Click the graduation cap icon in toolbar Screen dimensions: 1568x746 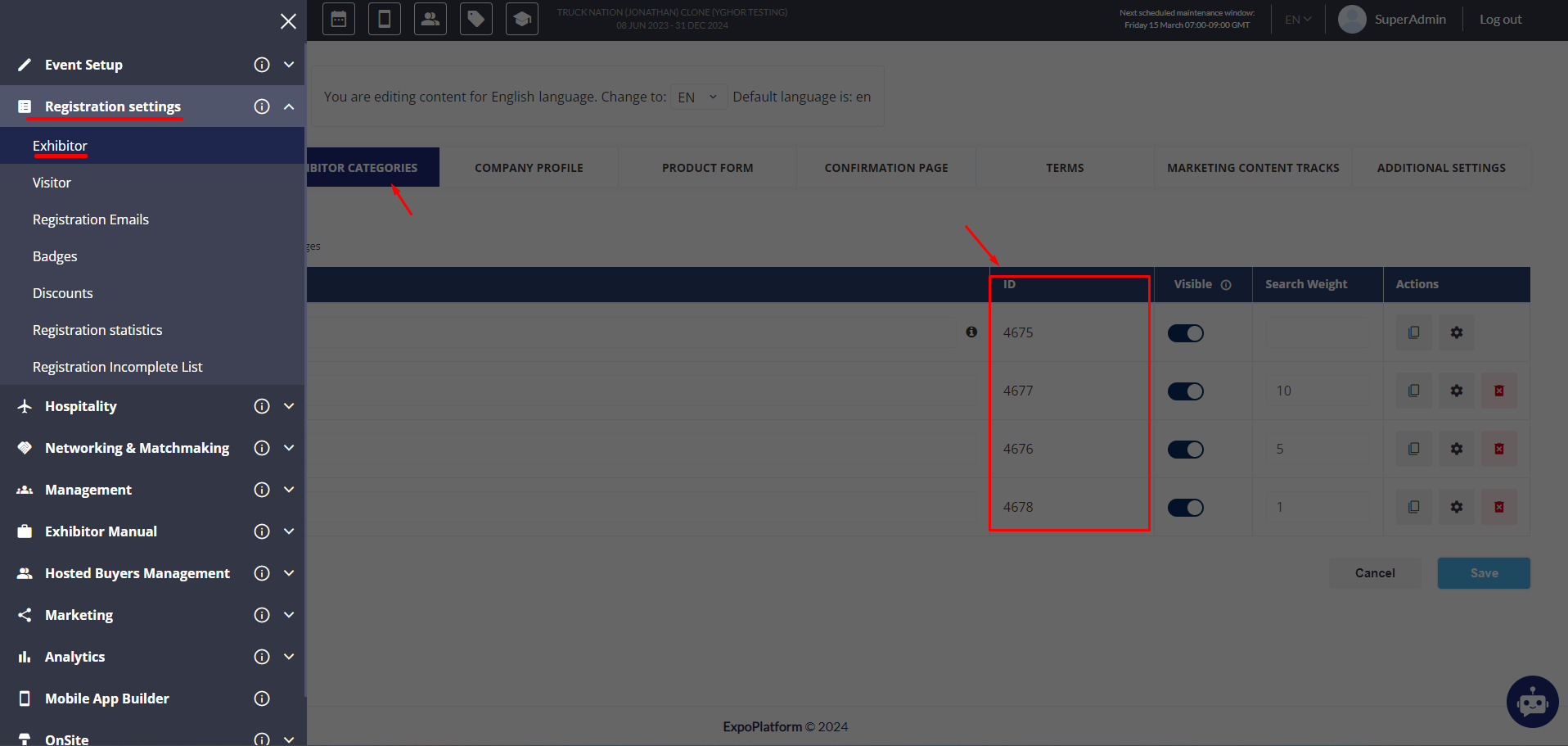coord(522,19)
